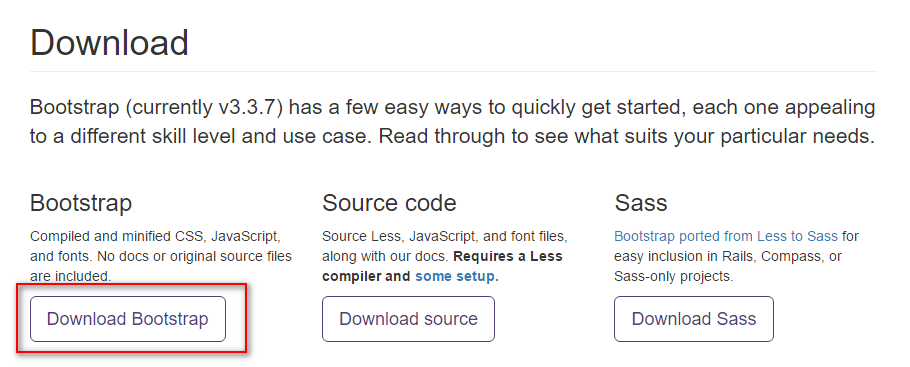
Task: Click "No docs or original source files" sentence
Action: 194,256
